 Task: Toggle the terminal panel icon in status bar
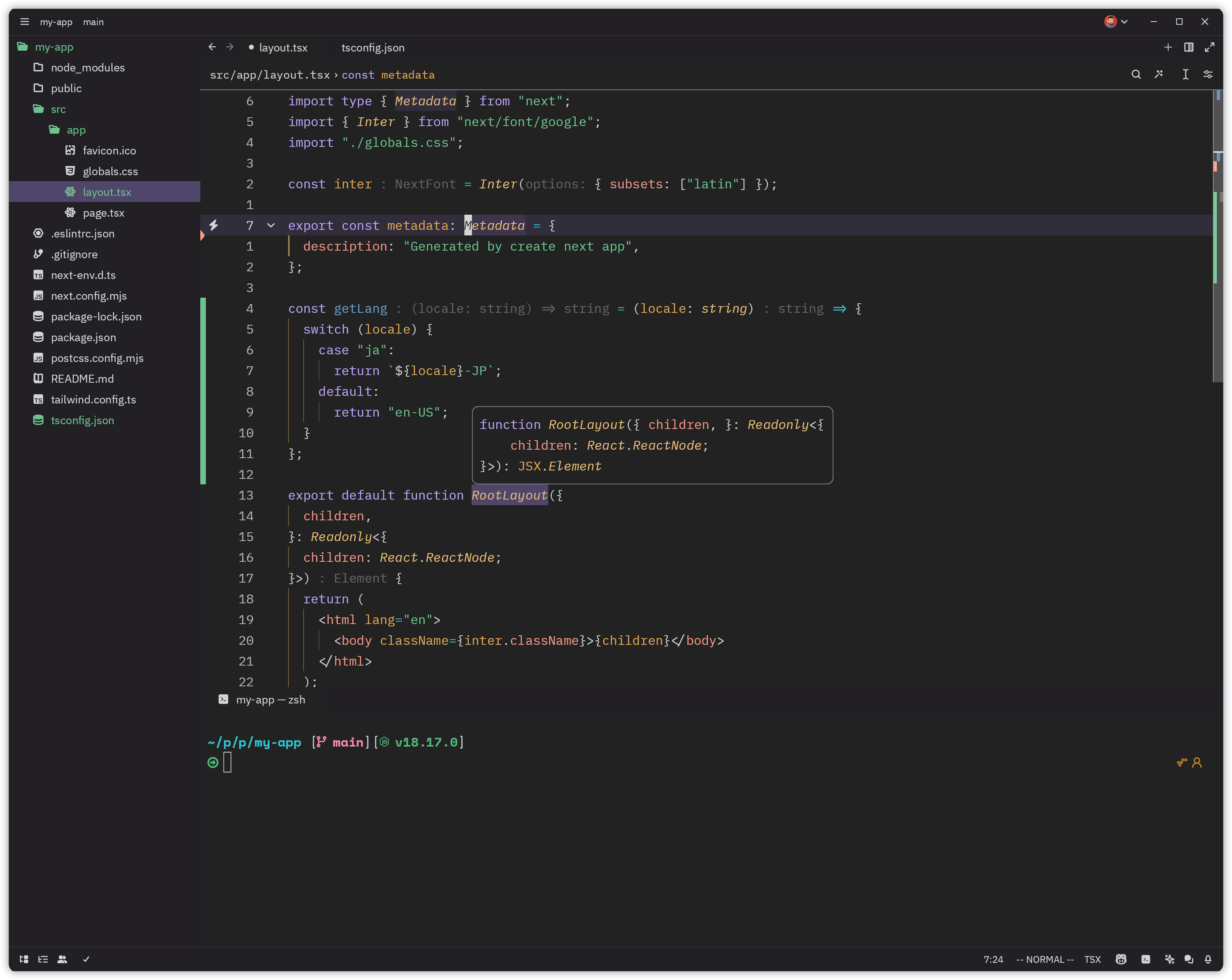click(1146, 959)
